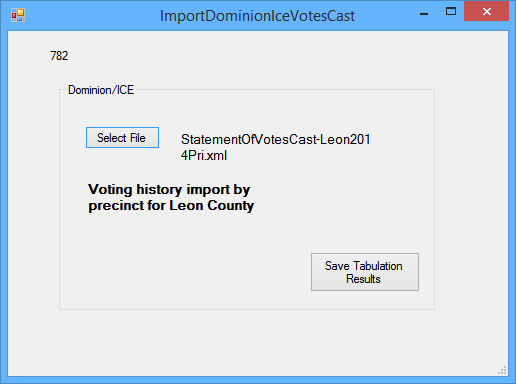Click the application icon in title bar
Image resolution: width=516 pixels, height=384 pixels.
point(18,15)
